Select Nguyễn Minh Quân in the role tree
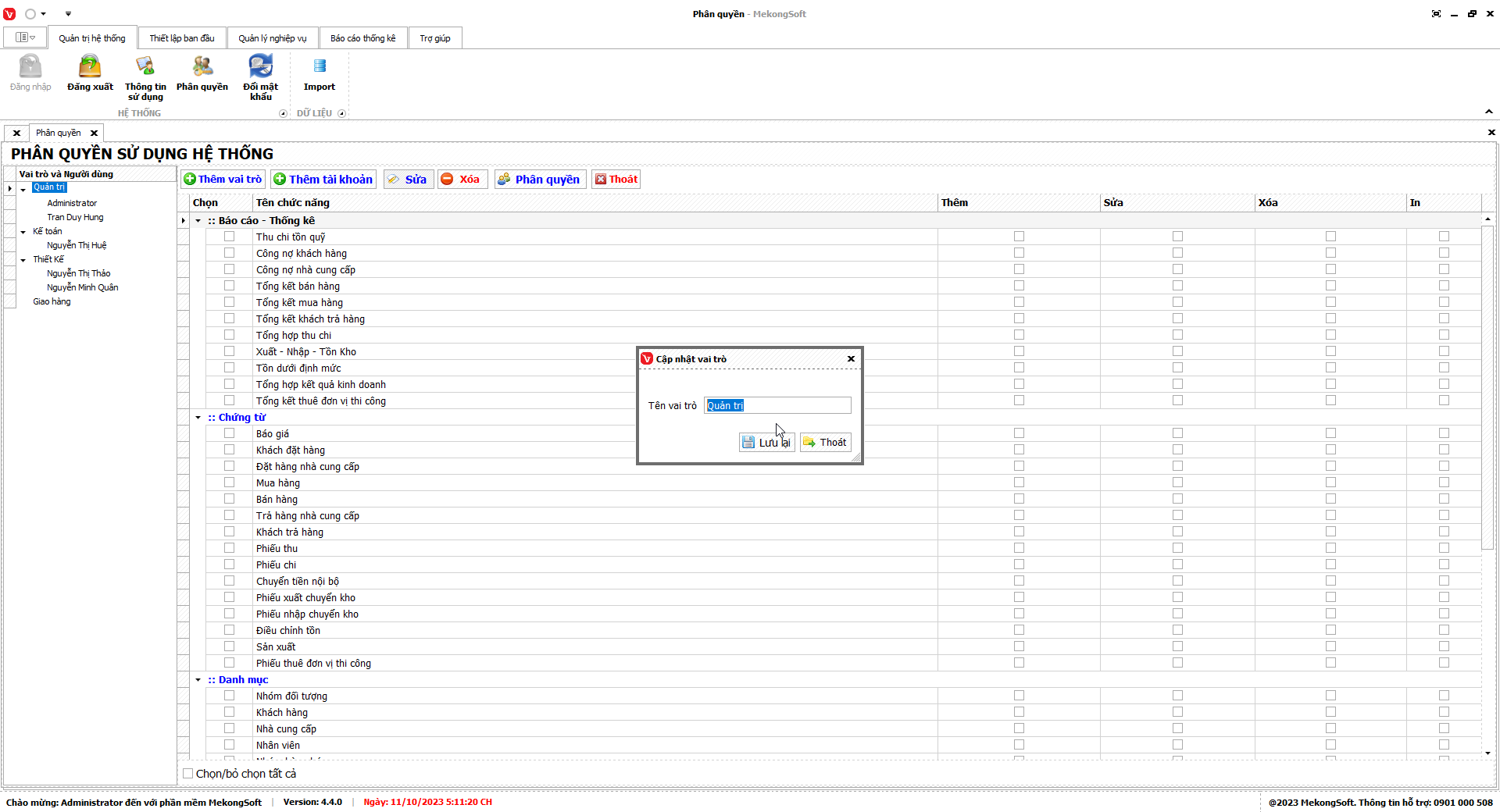1500x812 pixels. click(83, 287)
